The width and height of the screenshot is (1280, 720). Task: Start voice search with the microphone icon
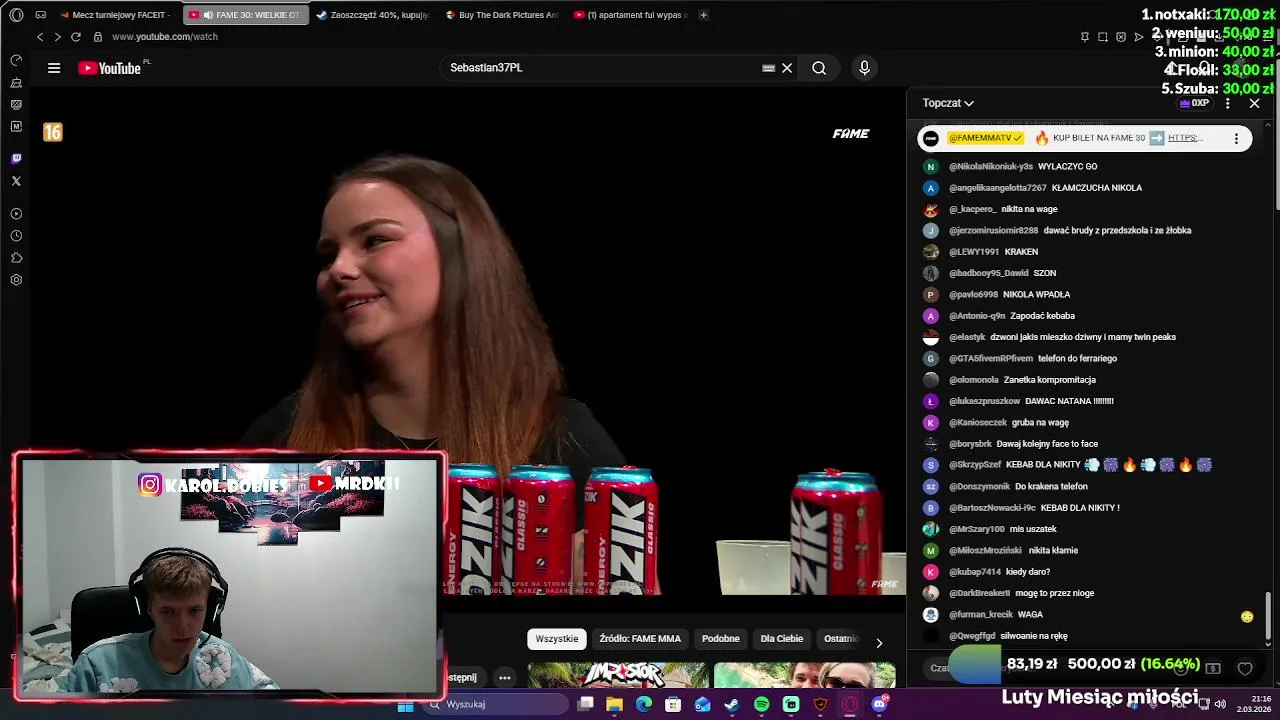(x=865, y=68)
